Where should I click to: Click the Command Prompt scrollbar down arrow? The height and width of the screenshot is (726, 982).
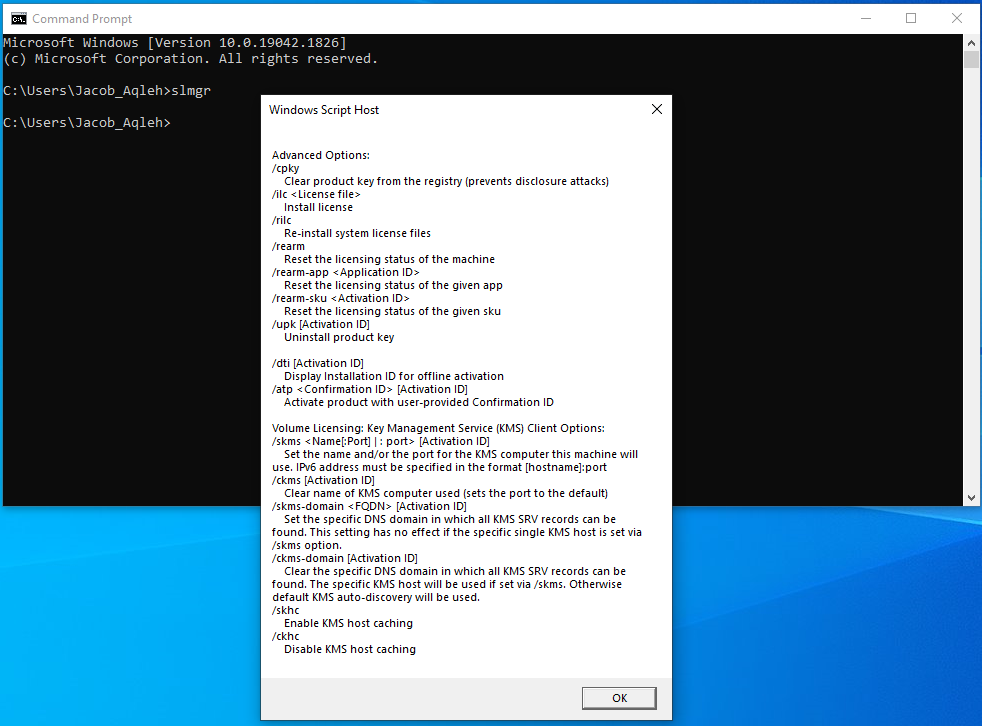tap(971, 498)
